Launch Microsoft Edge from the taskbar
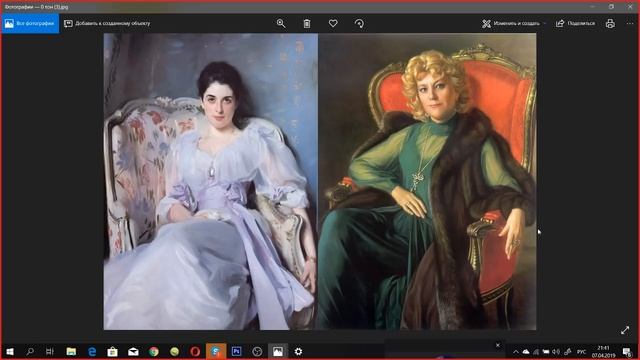The width and height of the screenshot is (640, 360). (x=92, y=351)
